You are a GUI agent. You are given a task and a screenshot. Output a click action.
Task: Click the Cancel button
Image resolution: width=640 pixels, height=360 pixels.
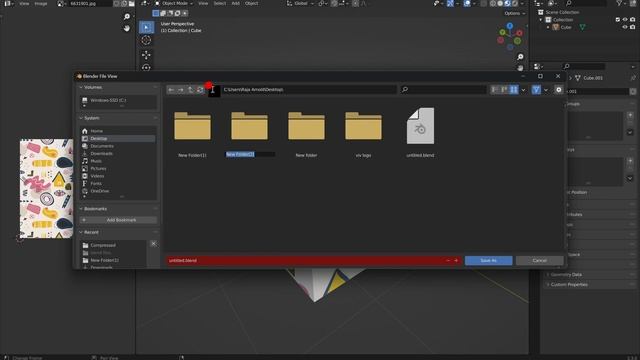540,260
